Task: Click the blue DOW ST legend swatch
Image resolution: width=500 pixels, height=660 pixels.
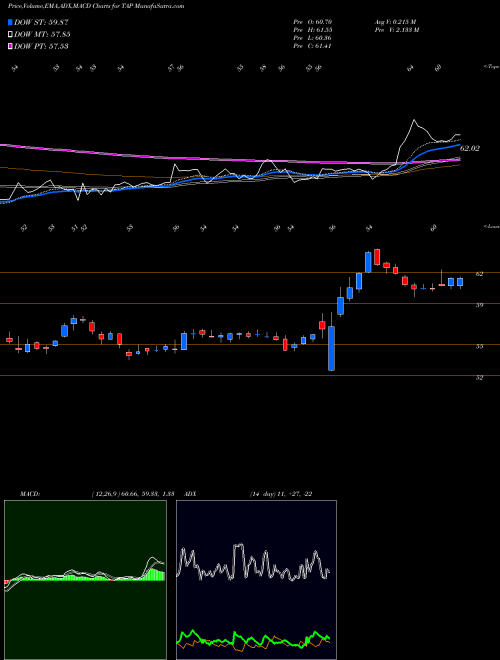Action: (x=10, y=22)
